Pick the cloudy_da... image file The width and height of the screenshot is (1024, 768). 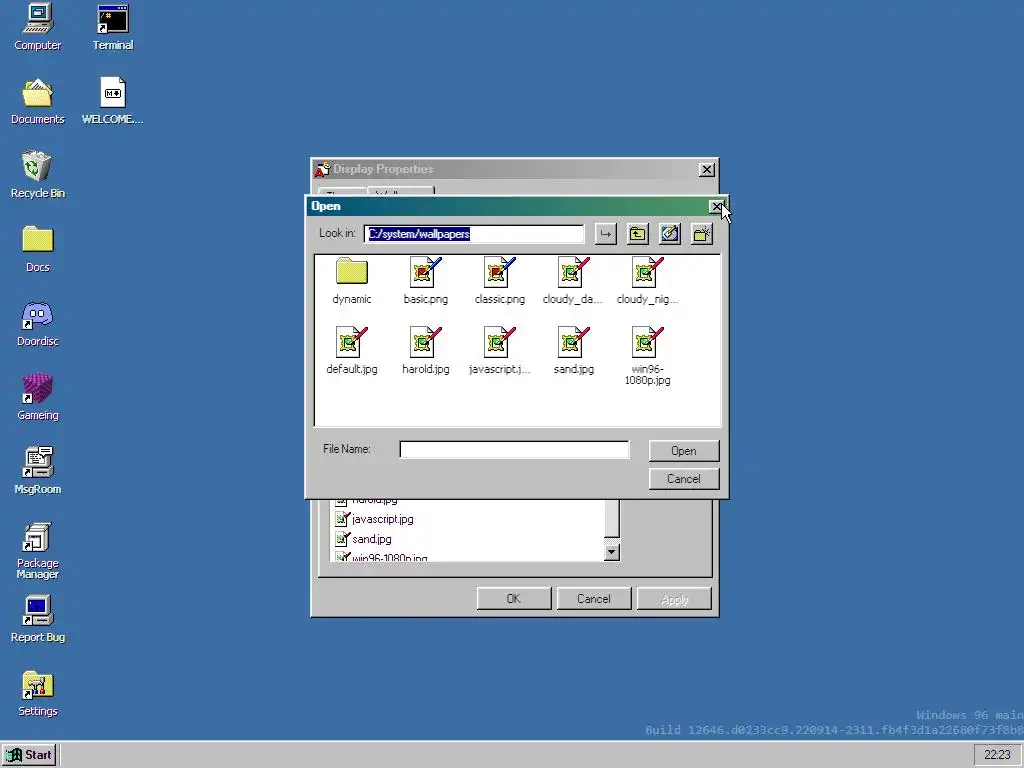tap(573, 281)
